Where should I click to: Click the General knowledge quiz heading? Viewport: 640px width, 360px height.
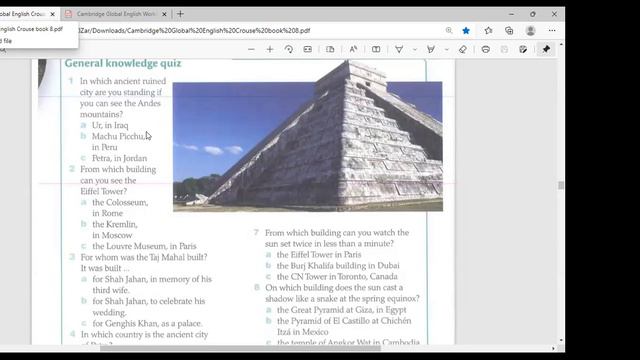(123, 63)
